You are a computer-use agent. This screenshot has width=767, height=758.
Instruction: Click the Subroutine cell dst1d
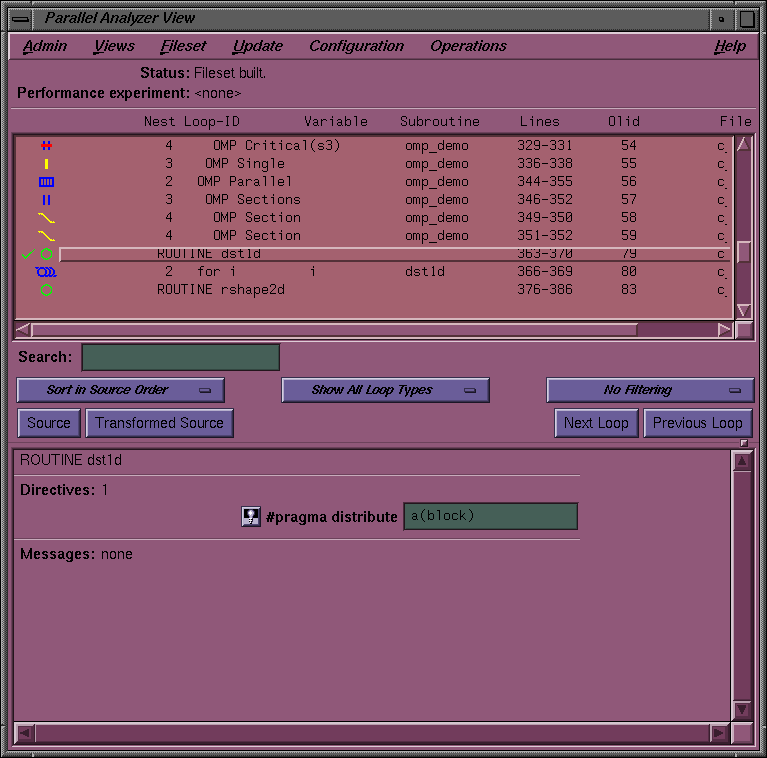425,272
